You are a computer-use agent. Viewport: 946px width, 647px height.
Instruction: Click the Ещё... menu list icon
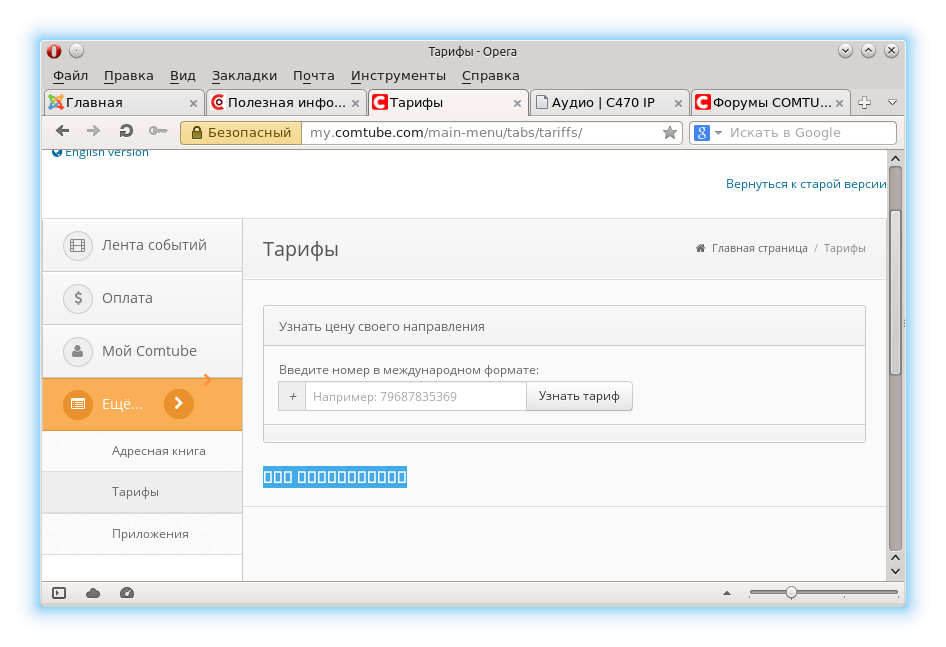(x=78, y=404)
